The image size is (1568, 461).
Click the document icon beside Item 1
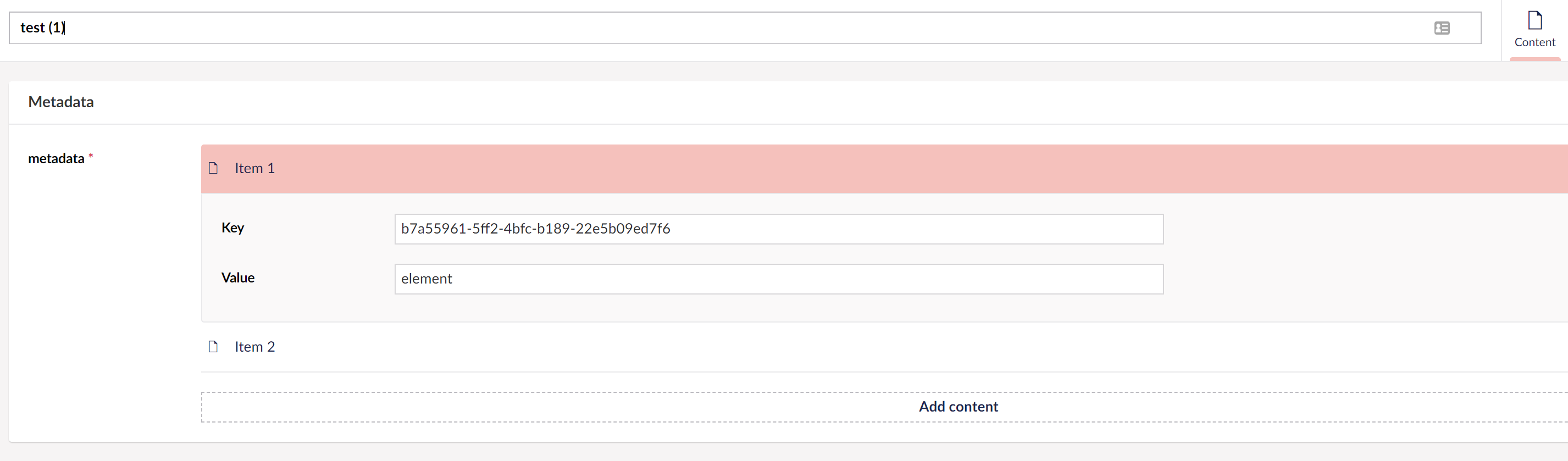(214, 169)
